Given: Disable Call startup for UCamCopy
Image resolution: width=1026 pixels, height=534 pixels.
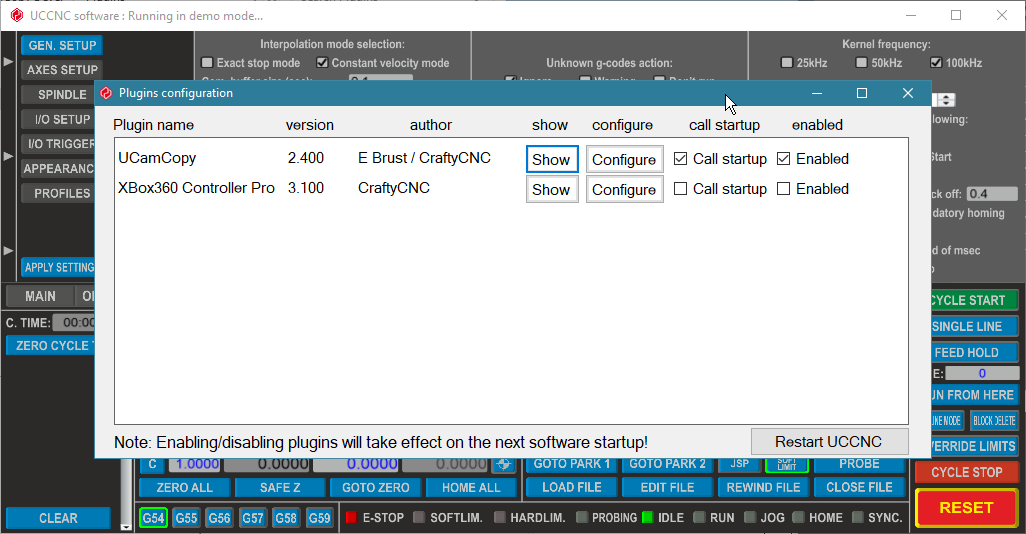Looking at the screenshot, I should pos(681,159).
